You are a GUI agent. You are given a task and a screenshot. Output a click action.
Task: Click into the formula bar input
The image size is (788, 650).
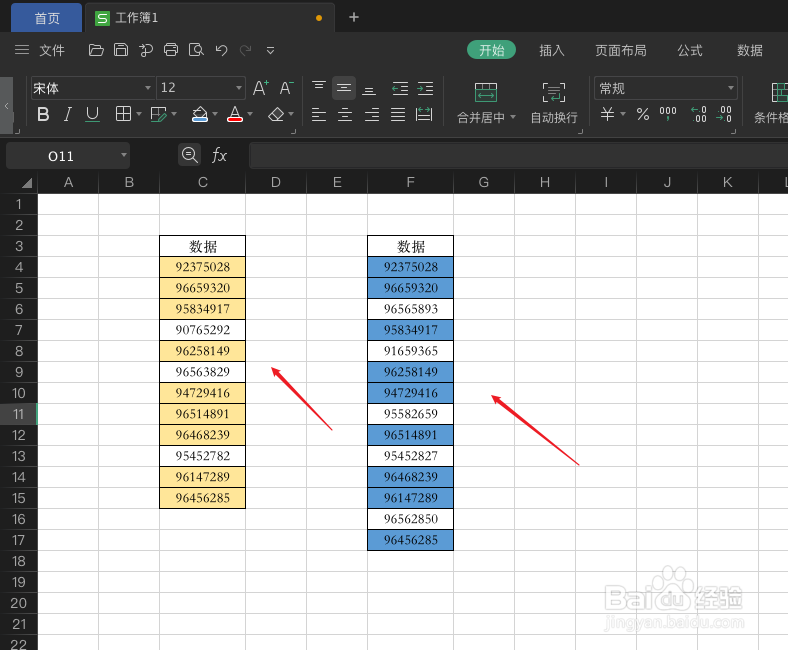pyautogui.click(x=518, y=155)
